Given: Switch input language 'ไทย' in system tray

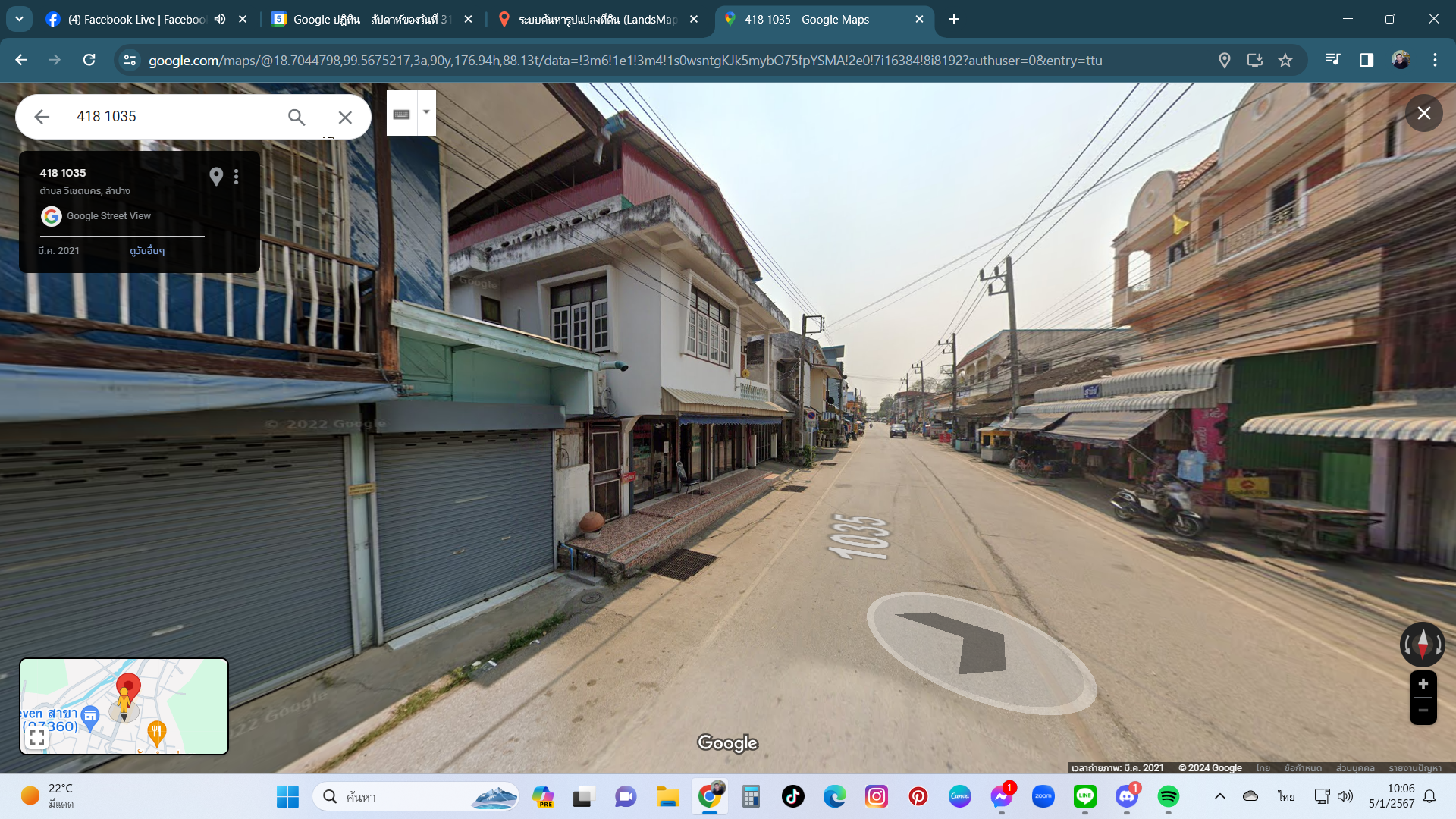Looking at the screenshot, I should coord(1286,796).
